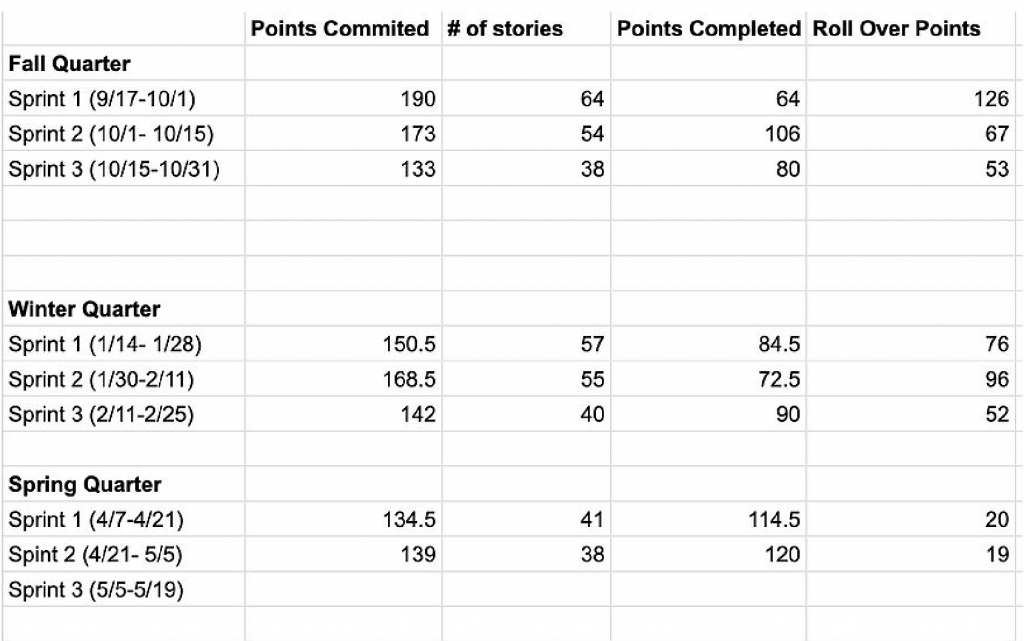
Task: Select the 150.5 points committed cell
Action: 344,344
